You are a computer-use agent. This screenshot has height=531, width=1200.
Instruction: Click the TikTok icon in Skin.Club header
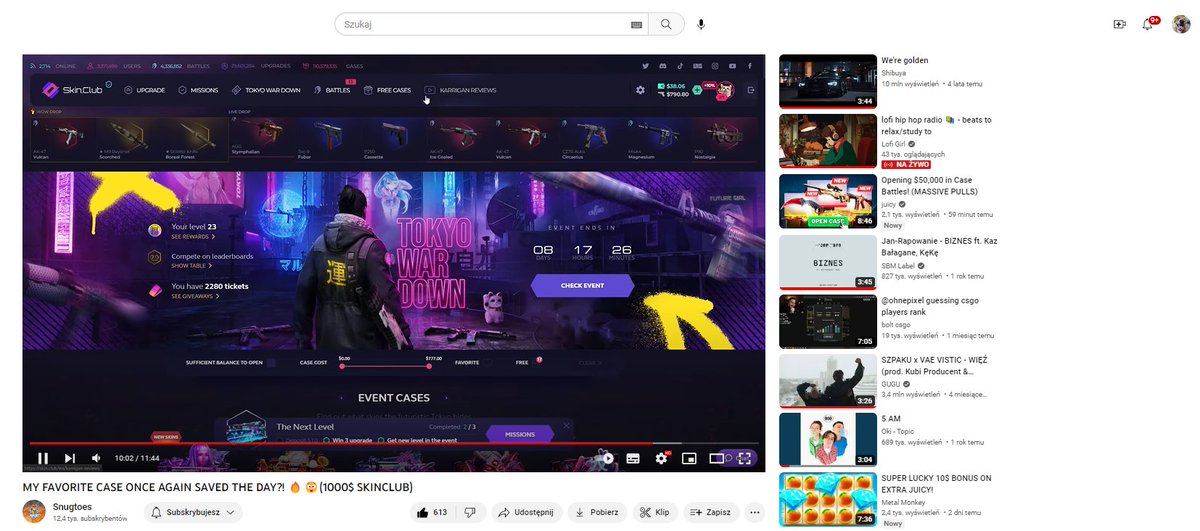tap(681, 66)
